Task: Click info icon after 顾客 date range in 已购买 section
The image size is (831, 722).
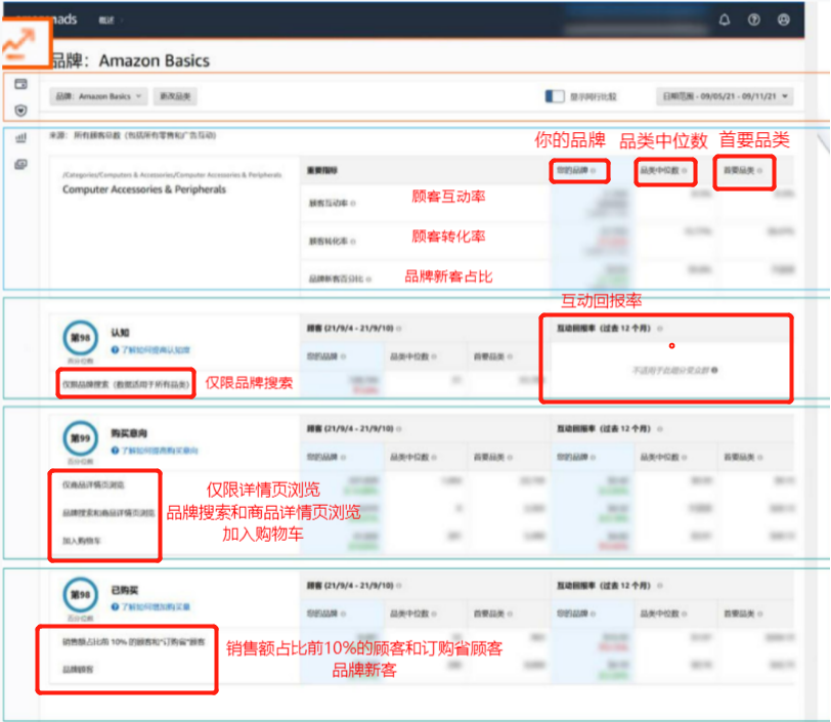Action: point(399,586)
